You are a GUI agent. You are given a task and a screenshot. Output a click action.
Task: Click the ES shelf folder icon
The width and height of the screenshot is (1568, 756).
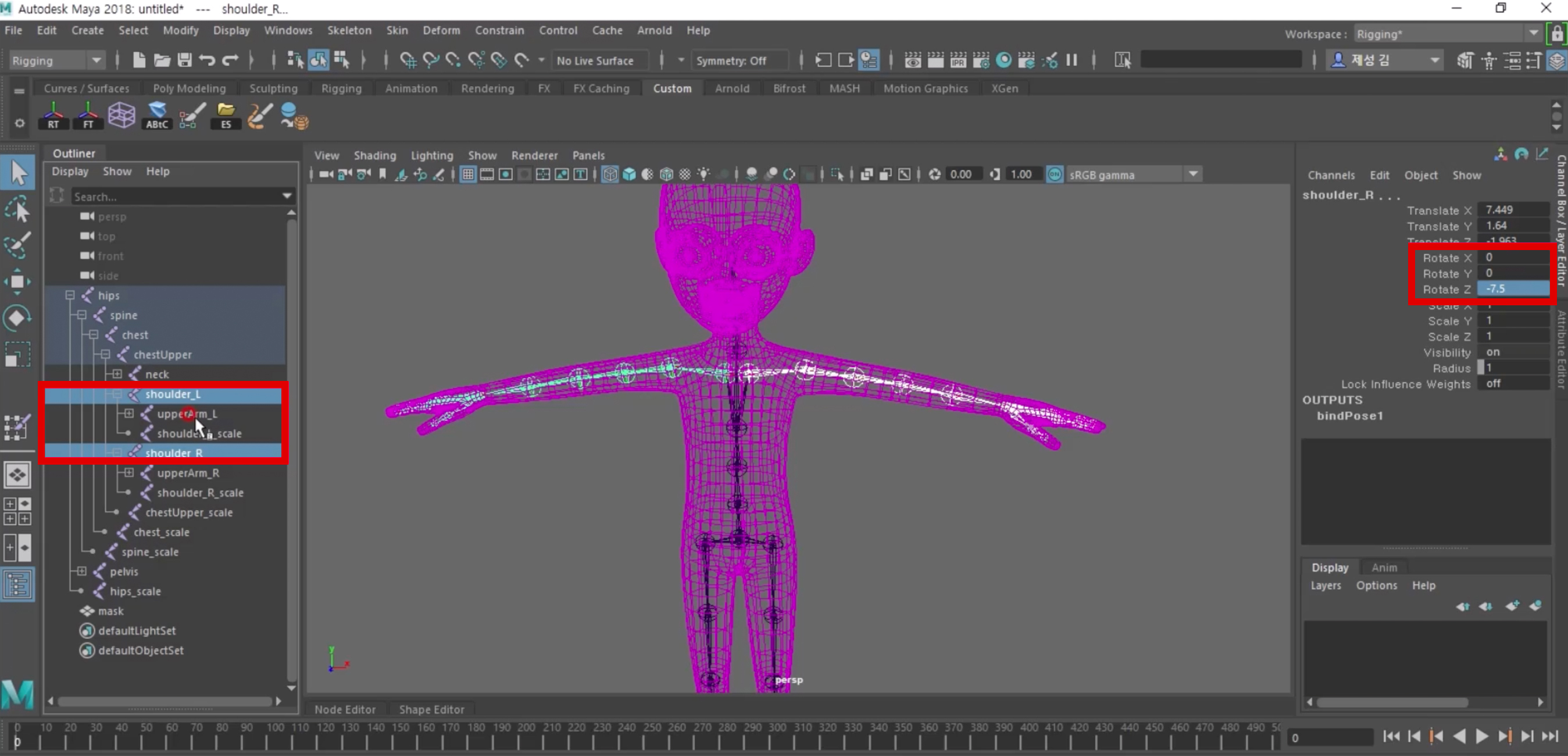click(x=226, y=116)
